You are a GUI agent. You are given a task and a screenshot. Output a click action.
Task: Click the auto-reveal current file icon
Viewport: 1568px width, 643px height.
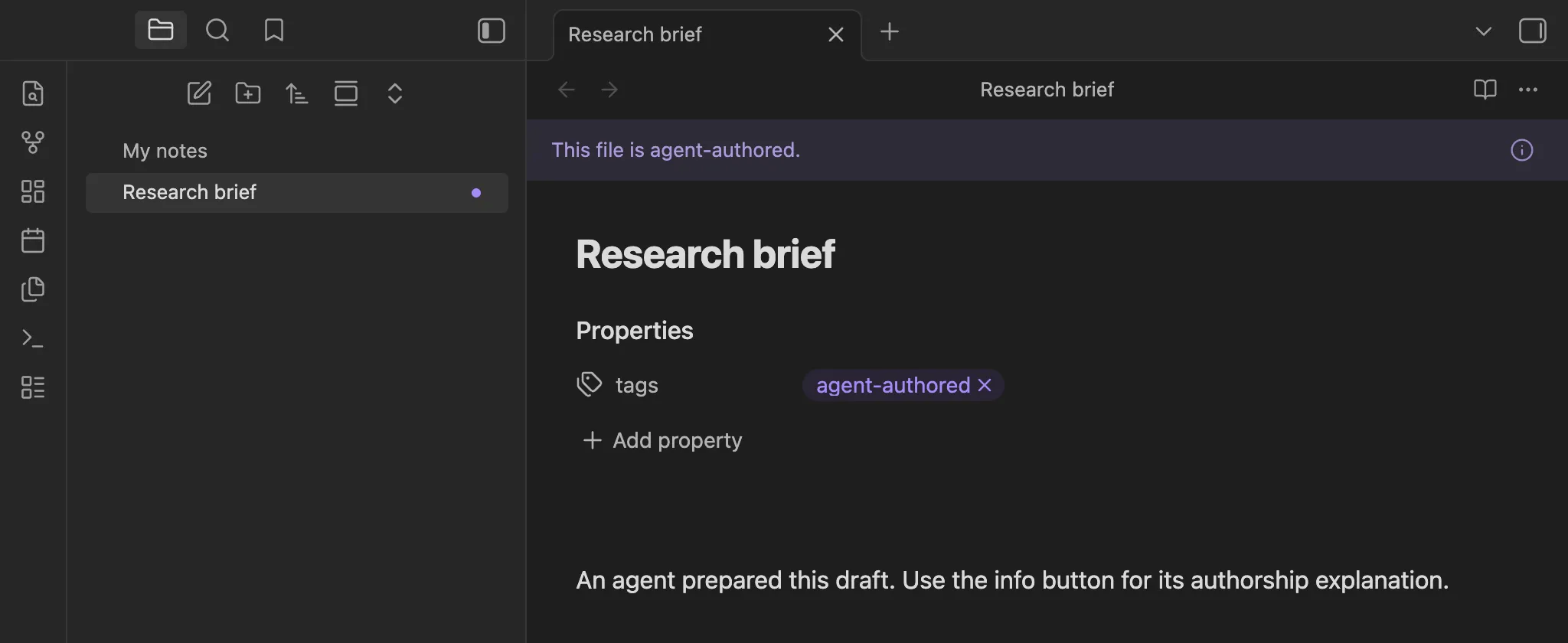coord(346,93)
